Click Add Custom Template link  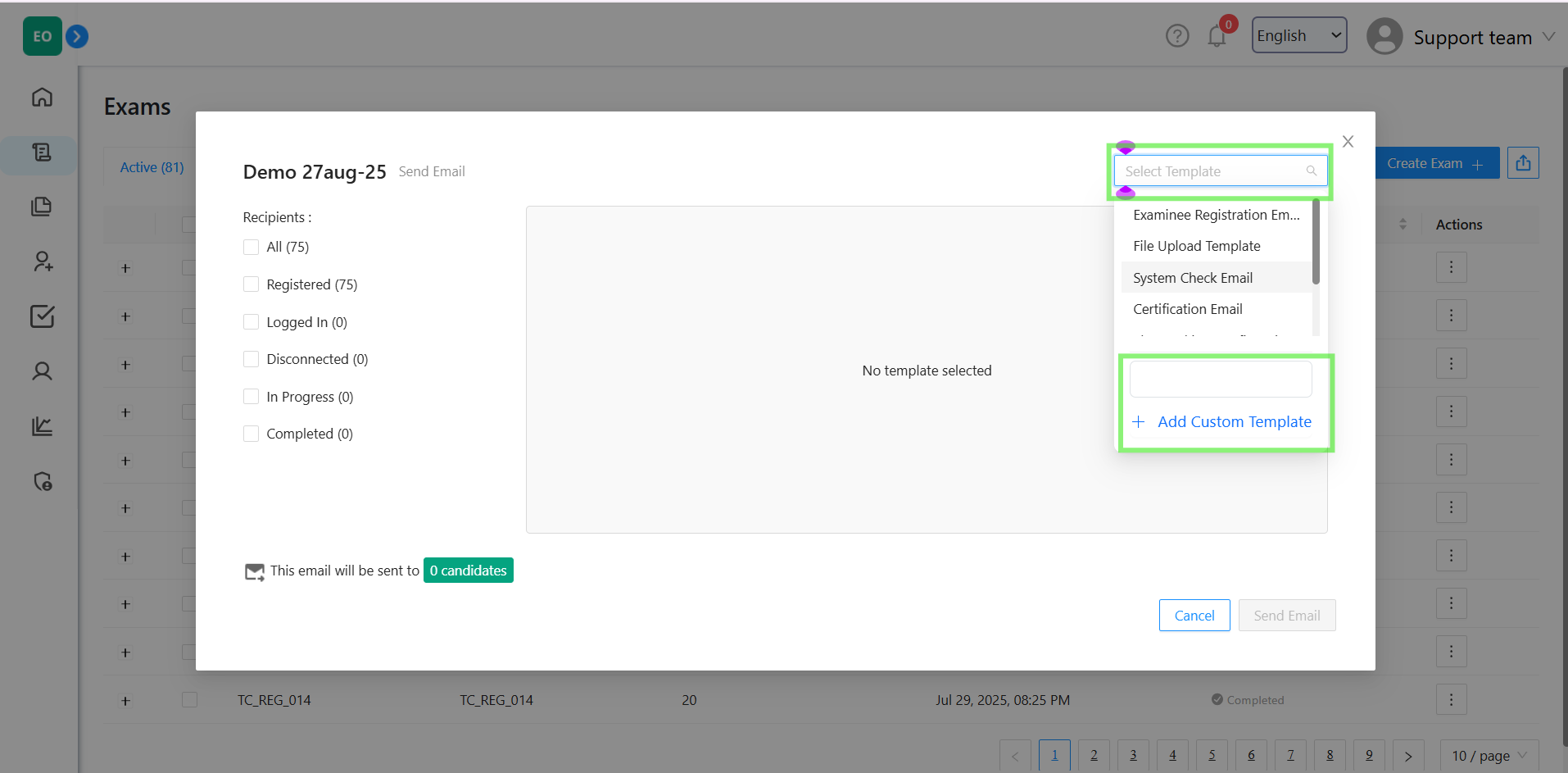[1233, 422]
